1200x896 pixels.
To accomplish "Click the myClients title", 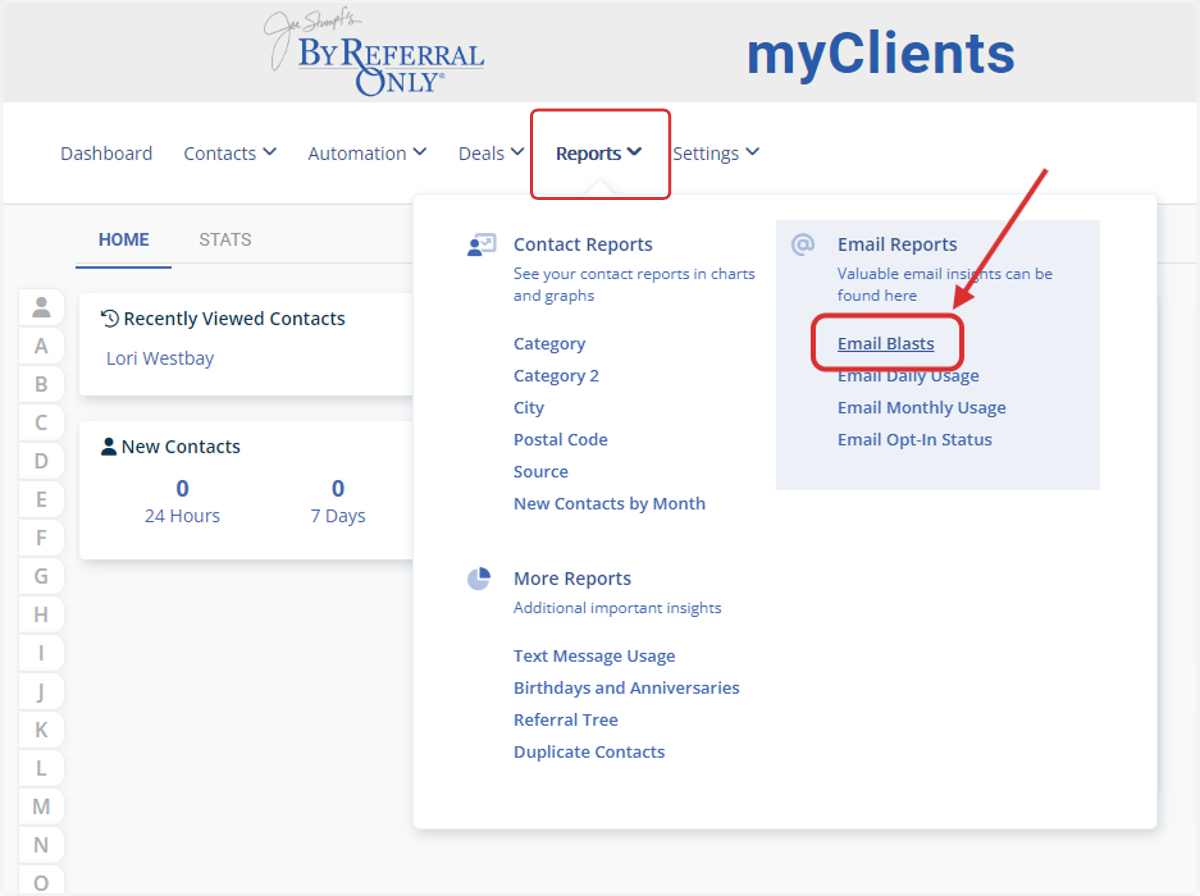I will pyautogui.click(x=881, y=54).
